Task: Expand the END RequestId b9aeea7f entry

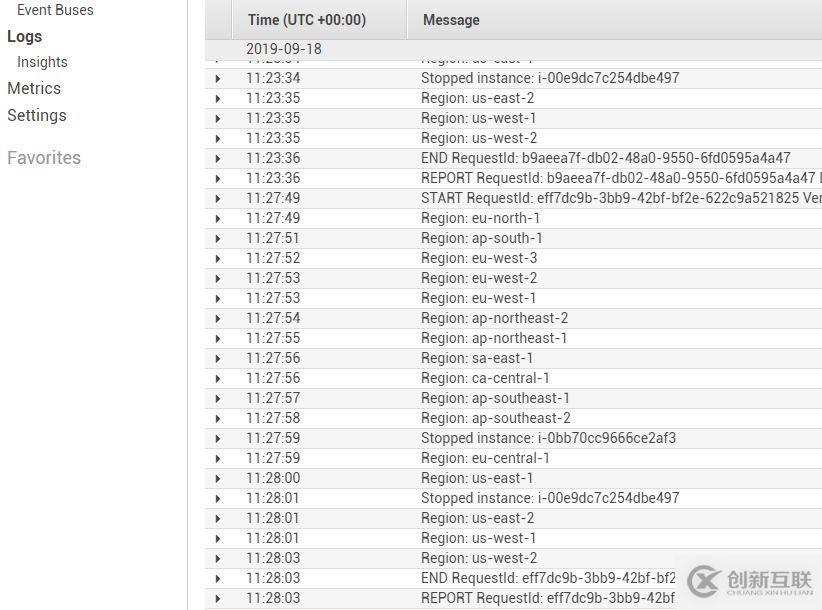Action: (x=218, y=158)
